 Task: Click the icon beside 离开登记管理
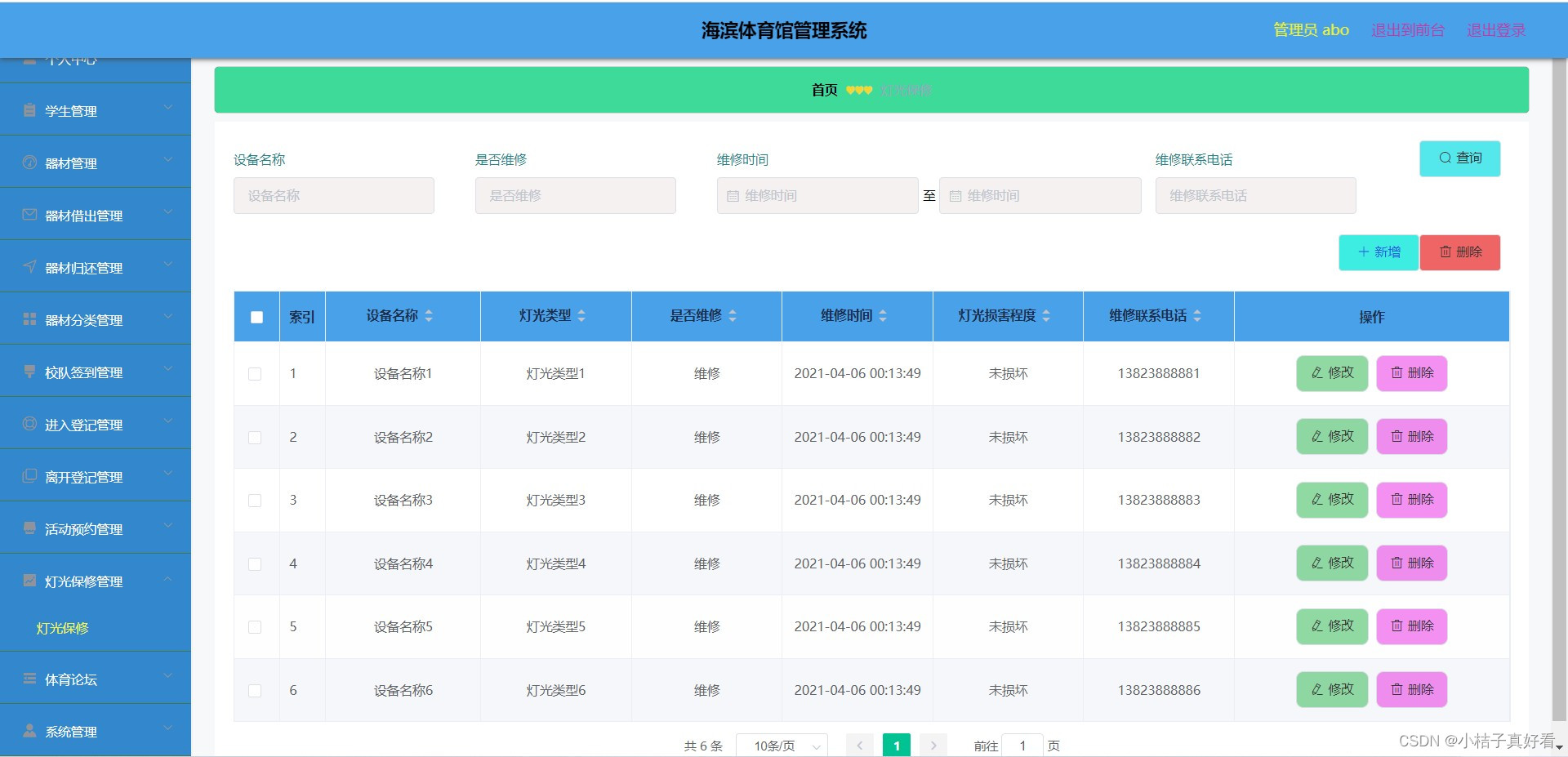(29, 476)
